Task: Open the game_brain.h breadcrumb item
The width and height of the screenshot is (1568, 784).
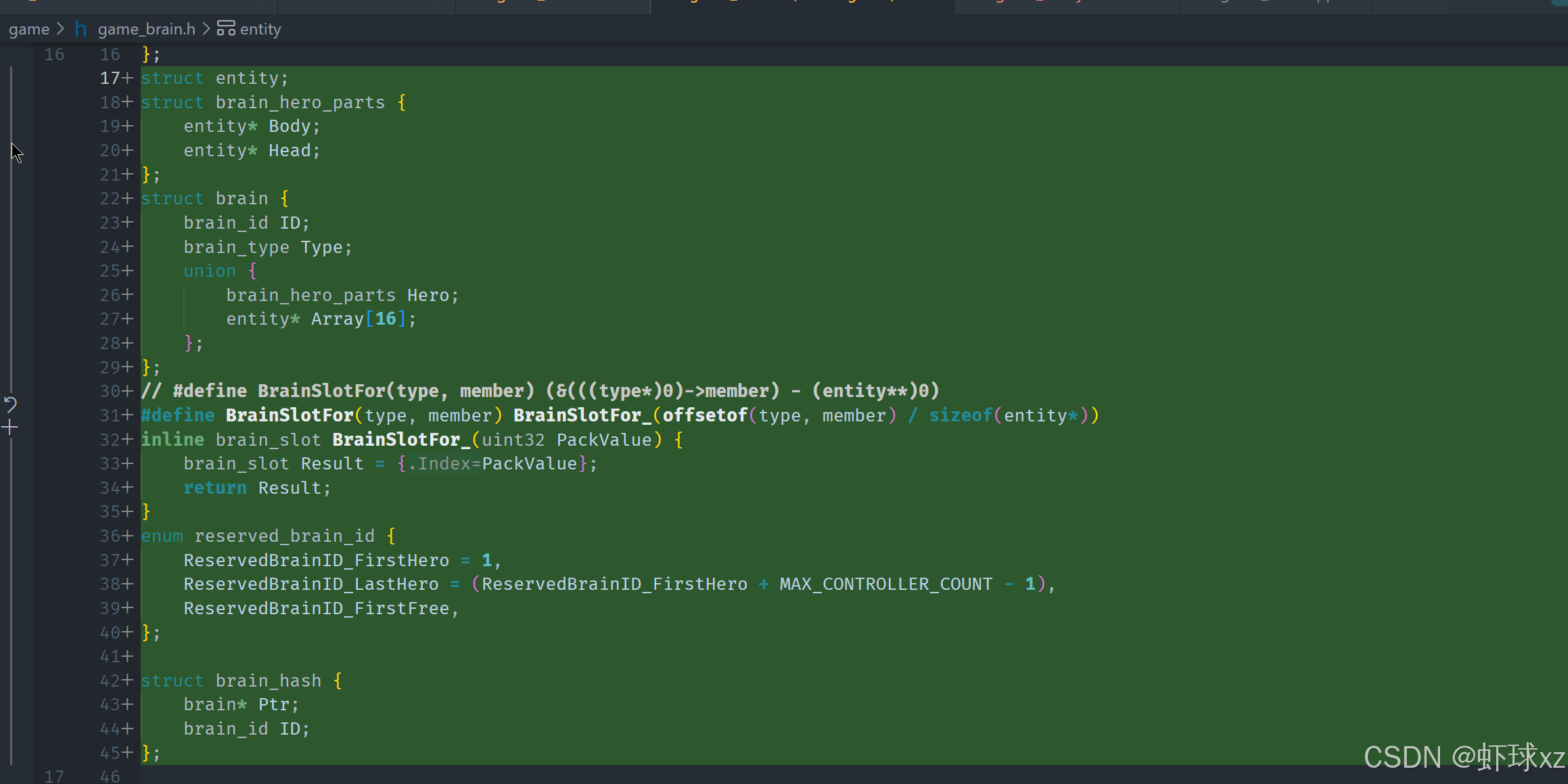Action: (146, 29)
